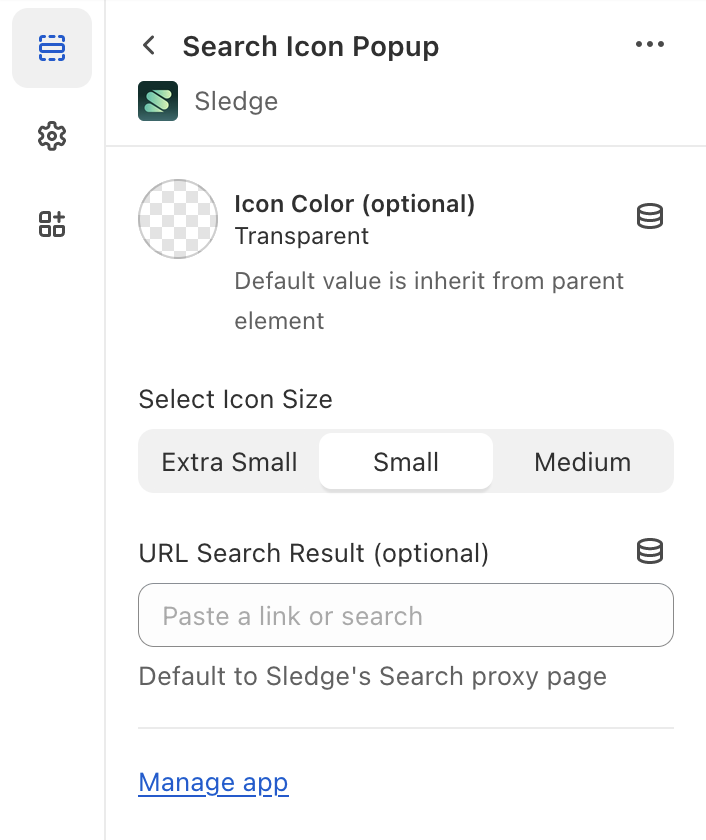Click the Search Icon Popup heading
Image resolution: width=706 pixels, height=840 pixels.
tap(310, 46)
